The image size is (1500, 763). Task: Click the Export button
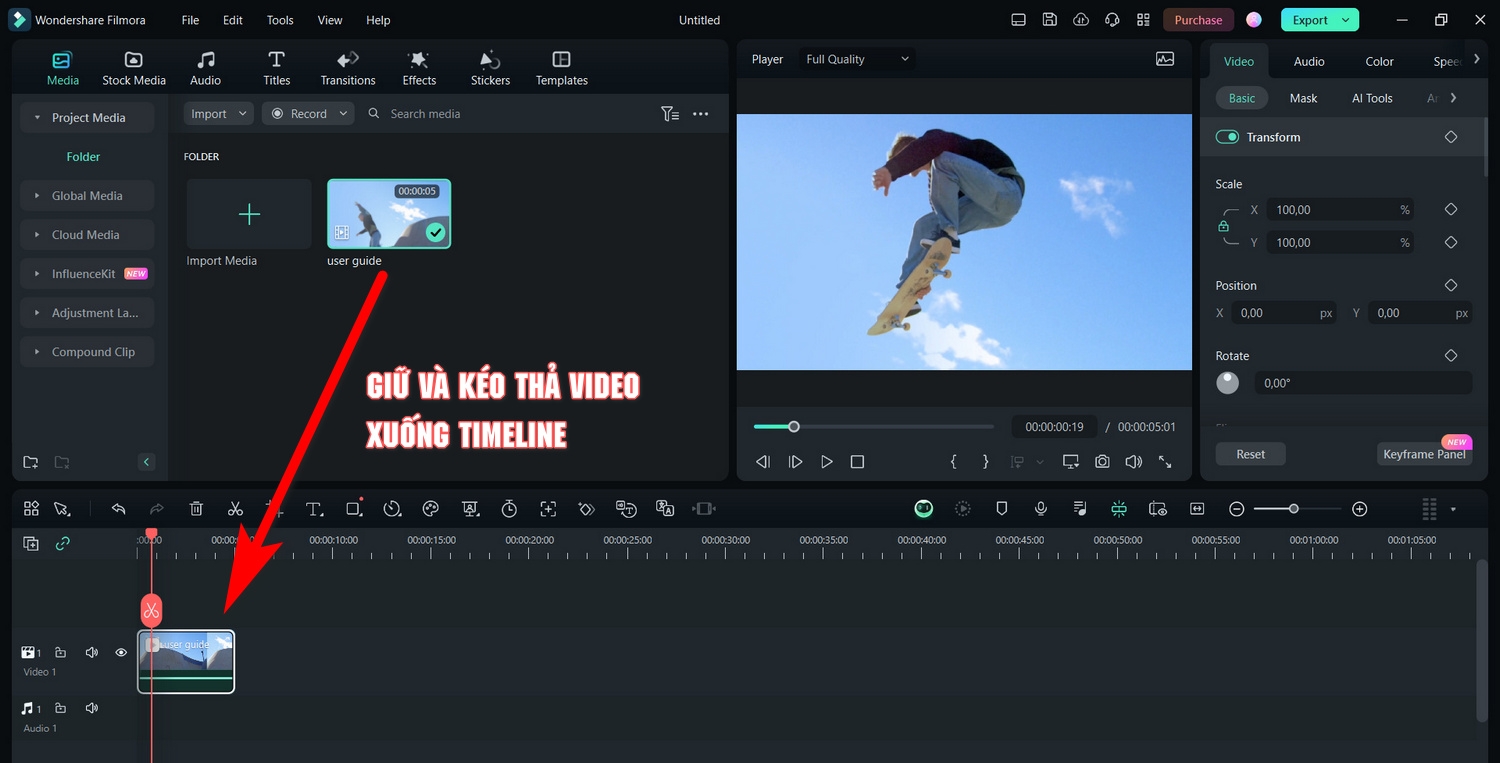[x=1311, y=19]
